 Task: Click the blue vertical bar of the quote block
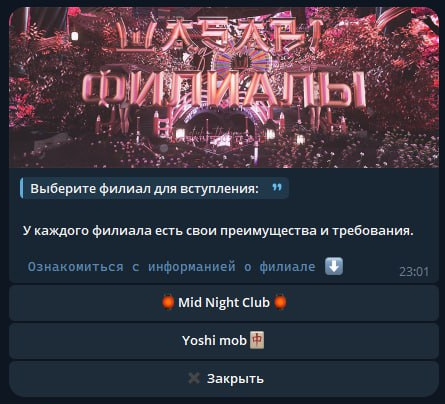22,188
